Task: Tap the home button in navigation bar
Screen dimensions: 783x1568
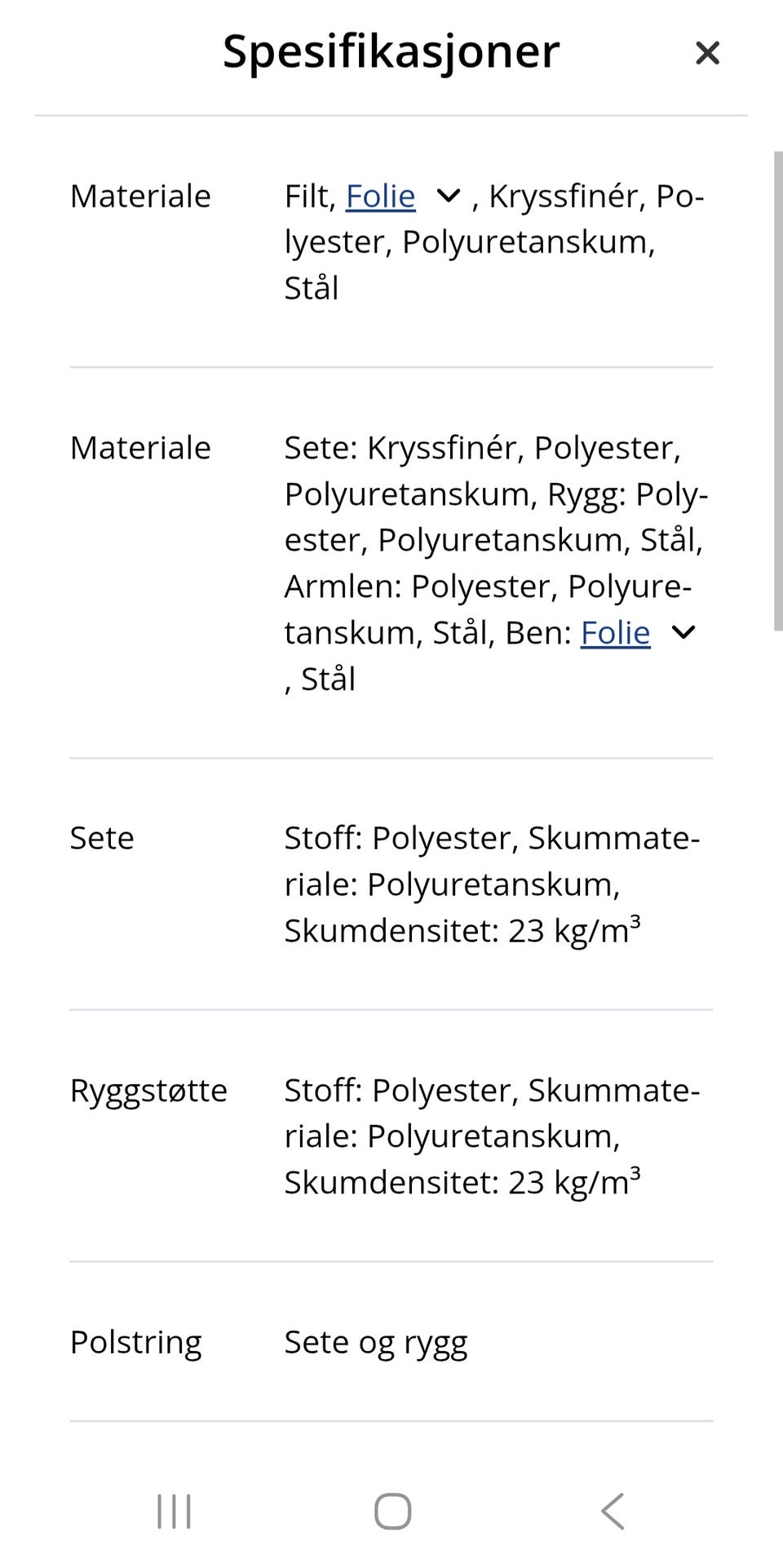Action: click(x=391, y=1510)
